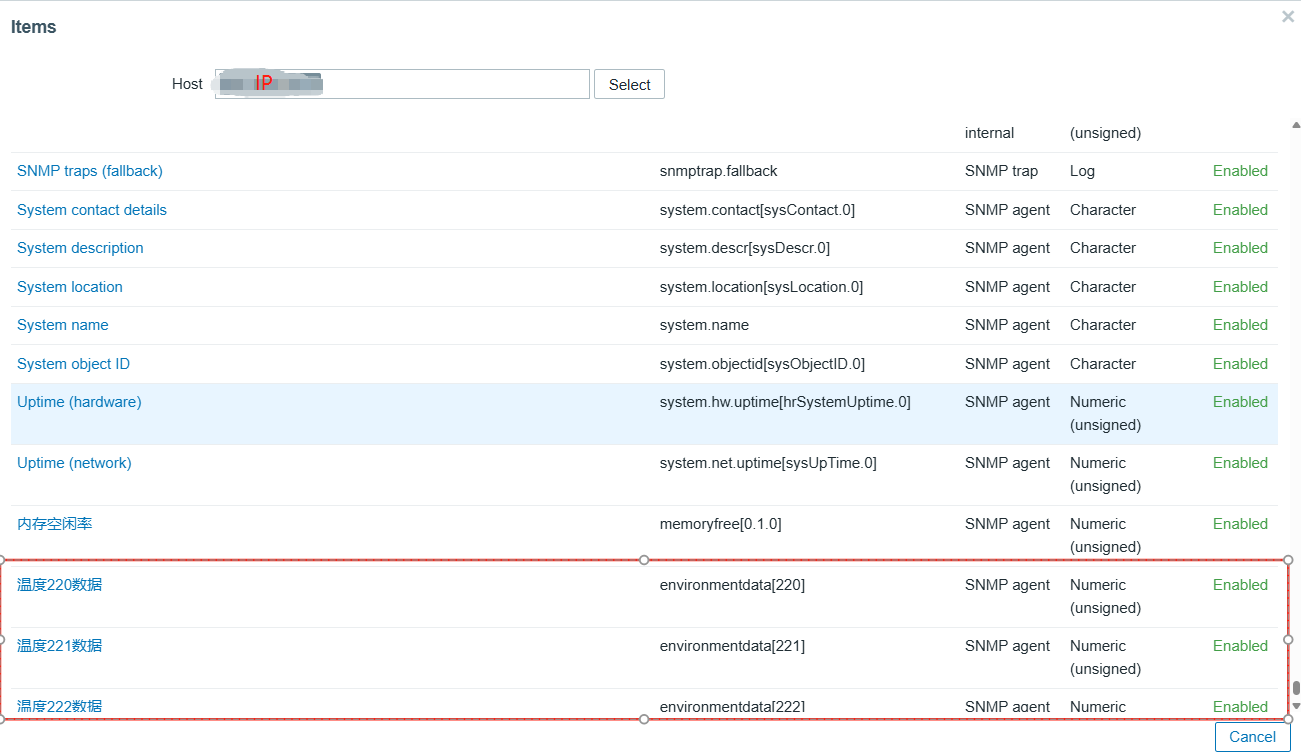
Task: Select the System object ID item
Action: 74,364
